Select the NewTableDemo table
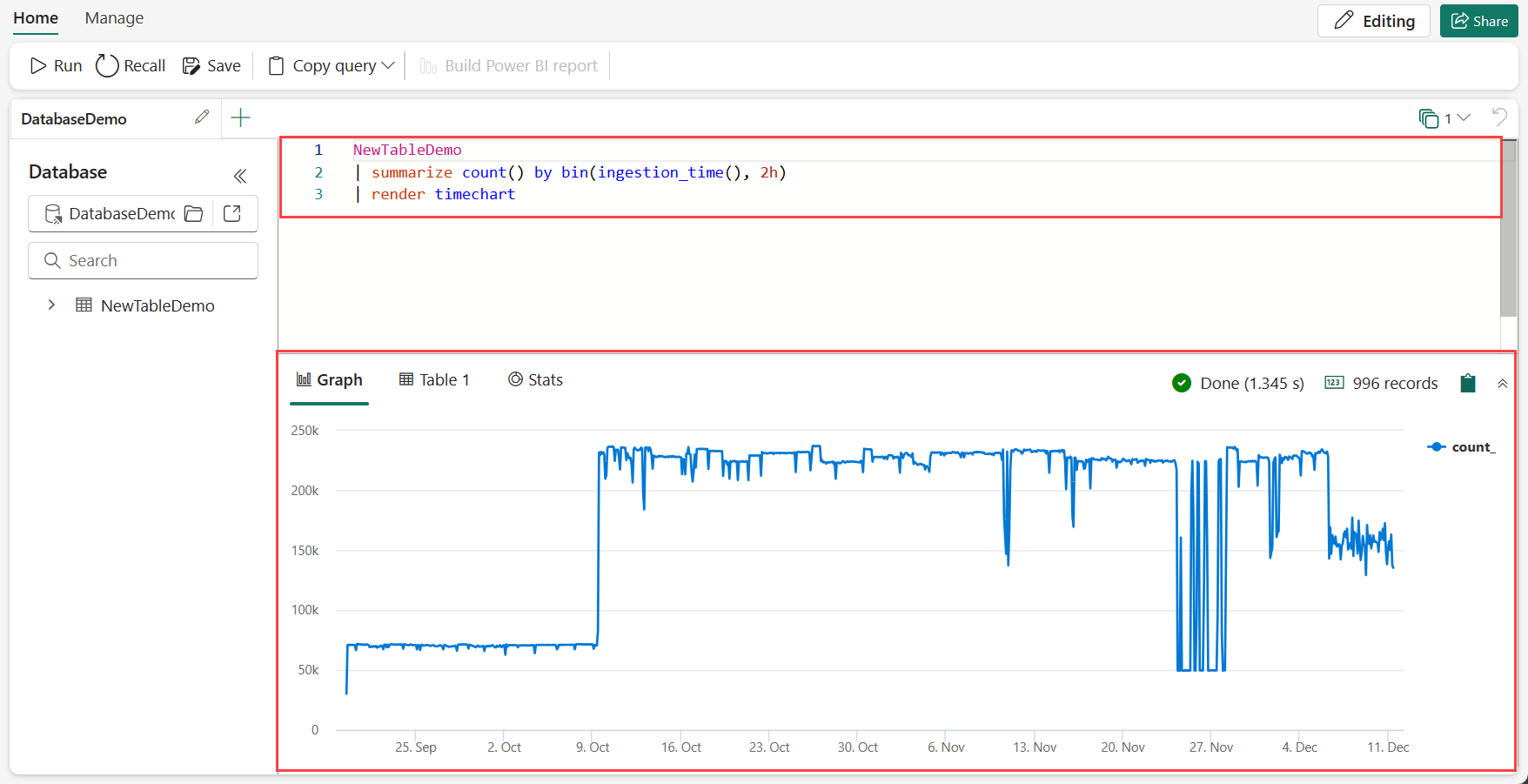The height and width of the screenshot is (784, 1528). click(157, 306)
